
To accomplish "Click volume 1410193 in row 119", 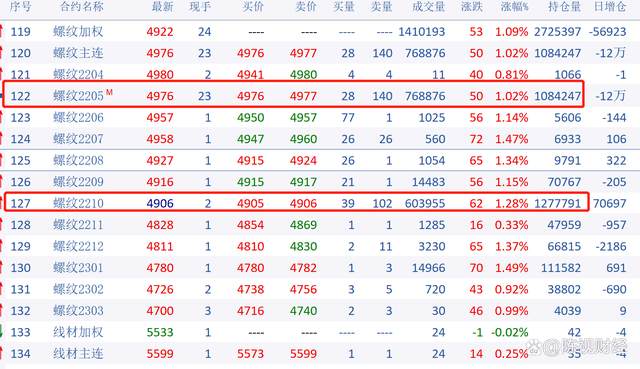I will pos(422,32).
